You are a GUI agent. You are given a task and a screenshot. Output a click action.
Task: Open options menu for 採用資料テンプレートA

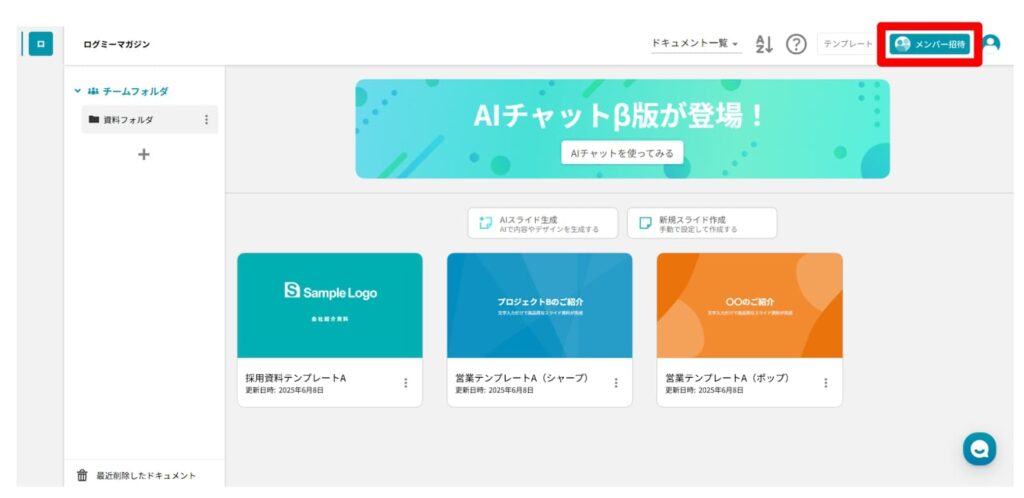coord(405,383)
